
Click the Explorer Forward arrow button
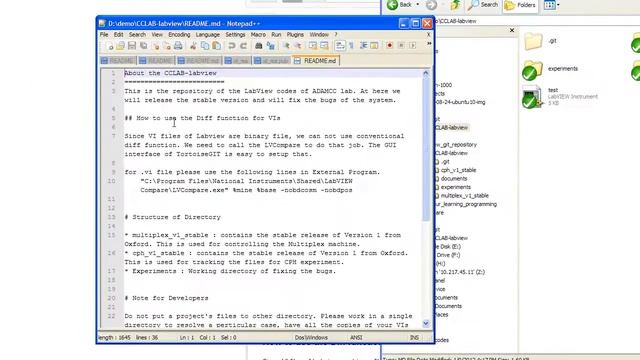pyautogui.click(x=431, y=5)
